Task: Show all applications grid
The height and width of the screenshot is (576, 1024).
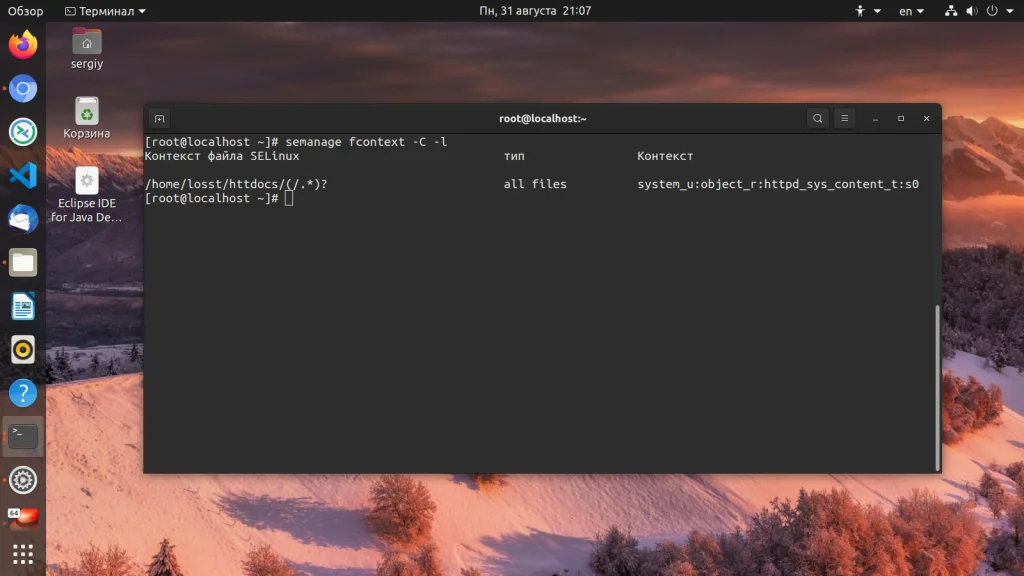Action: tap(23, 554)
